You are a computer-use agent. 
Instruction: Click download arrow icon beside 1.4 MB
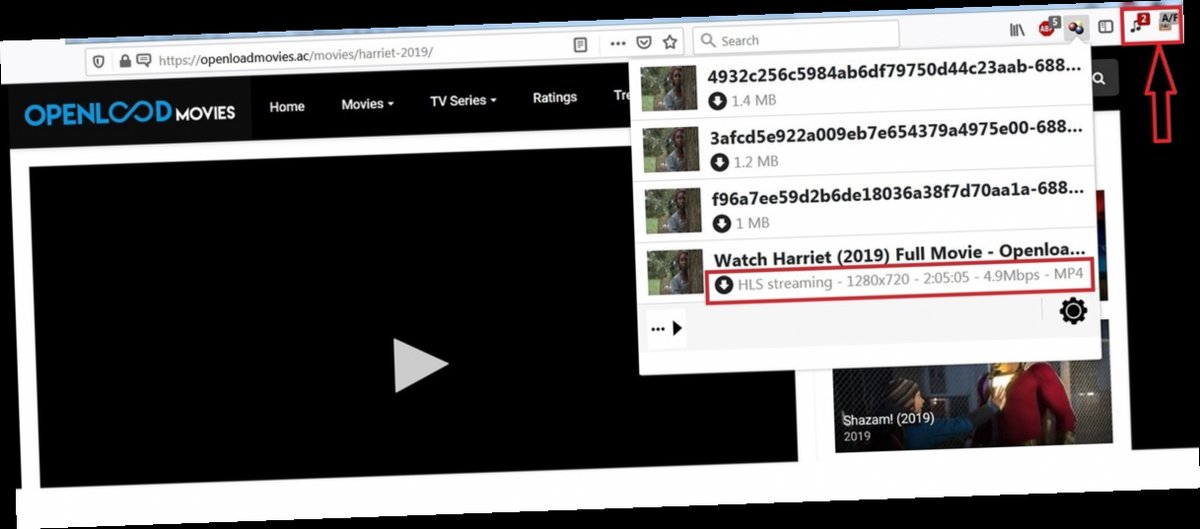pos(717,101)
